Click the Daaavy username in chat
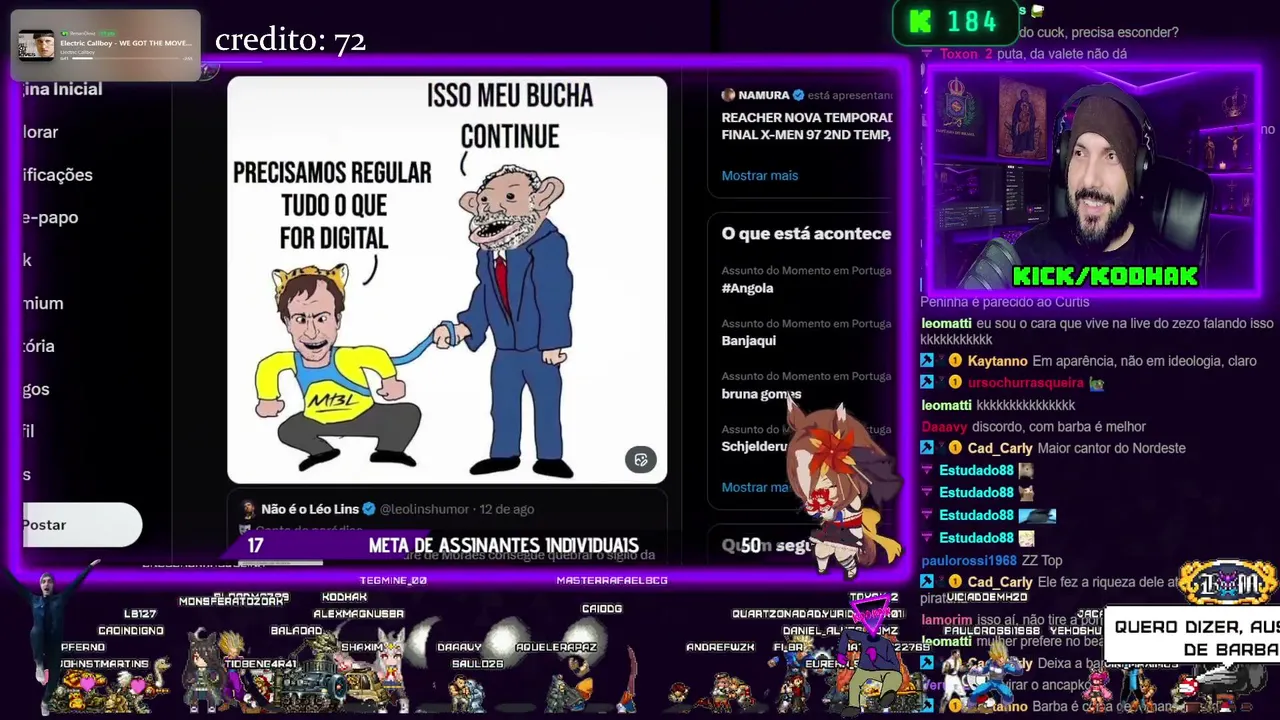Screen dimensions: 1280x720 tap(944, 427)
